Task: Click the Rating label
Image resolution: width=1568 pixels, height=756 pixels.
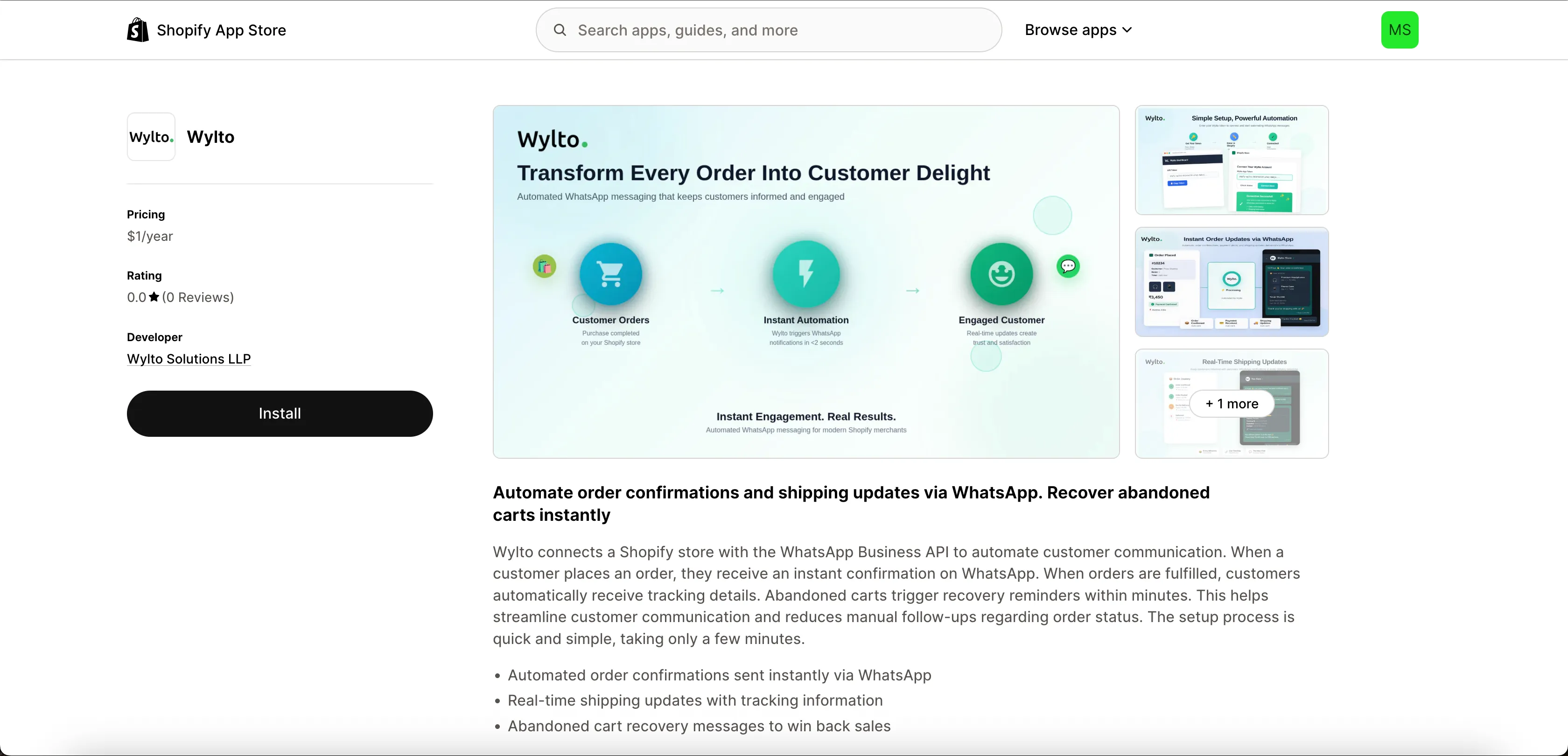Action: point(144,276)
